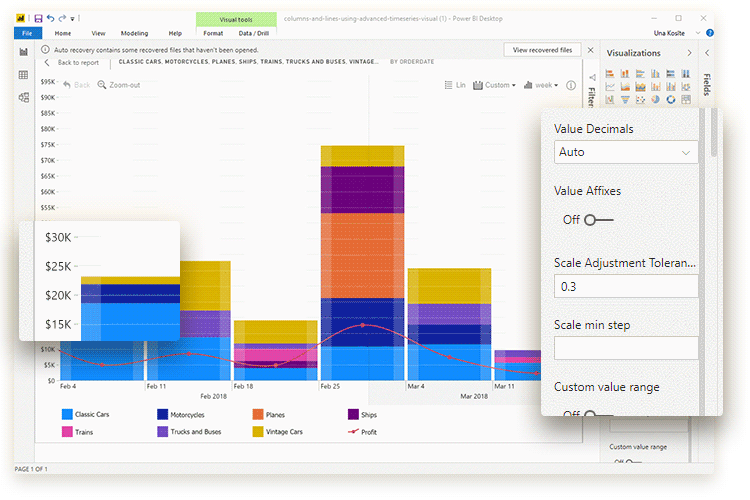The image size is (750, 500).
Task: Click the Classic Cars legend swatch
Action: pos(67,414)
